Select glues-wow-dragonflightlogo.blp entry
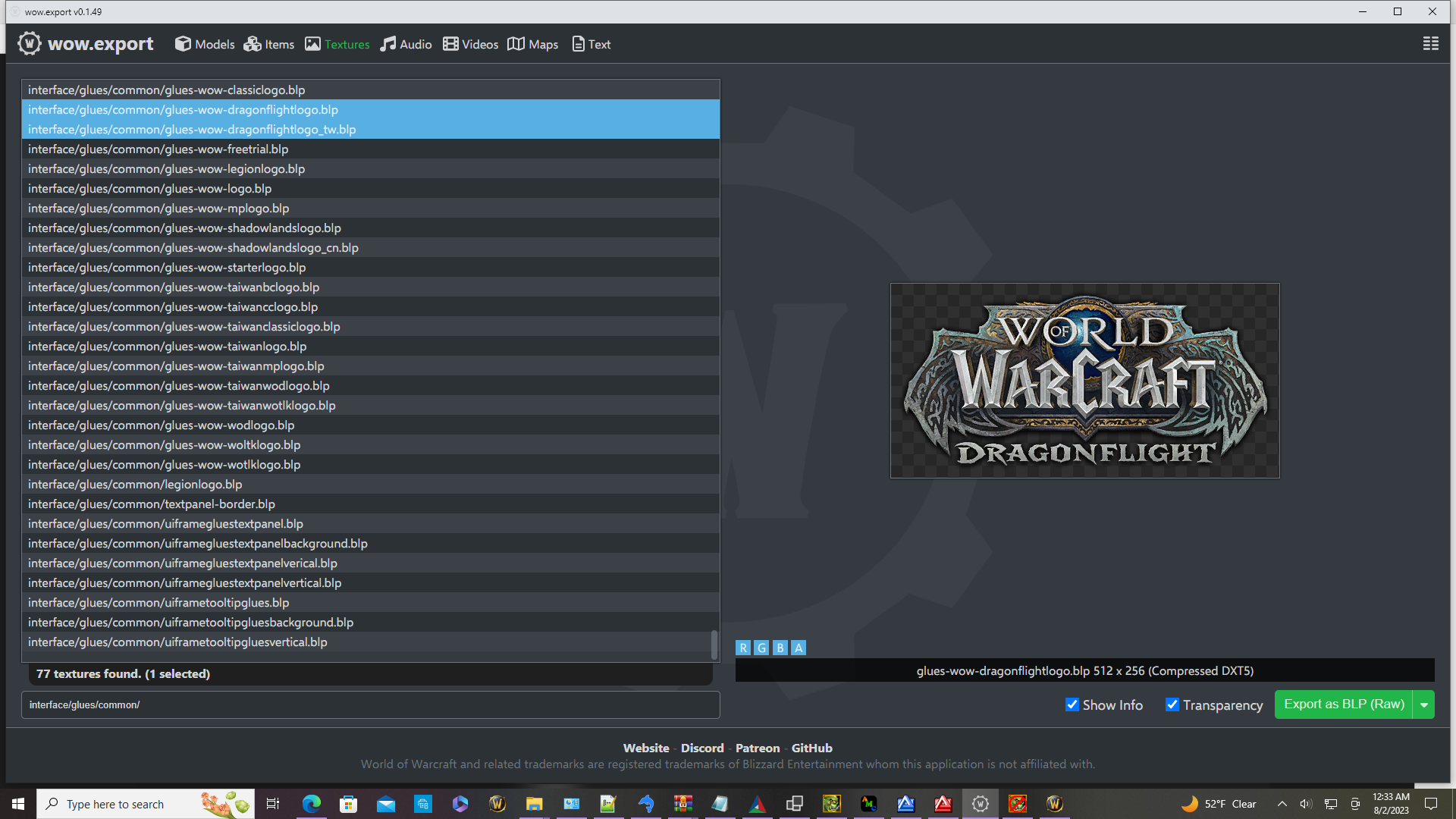Screen dimensions: 1456x819 point(371,109)
